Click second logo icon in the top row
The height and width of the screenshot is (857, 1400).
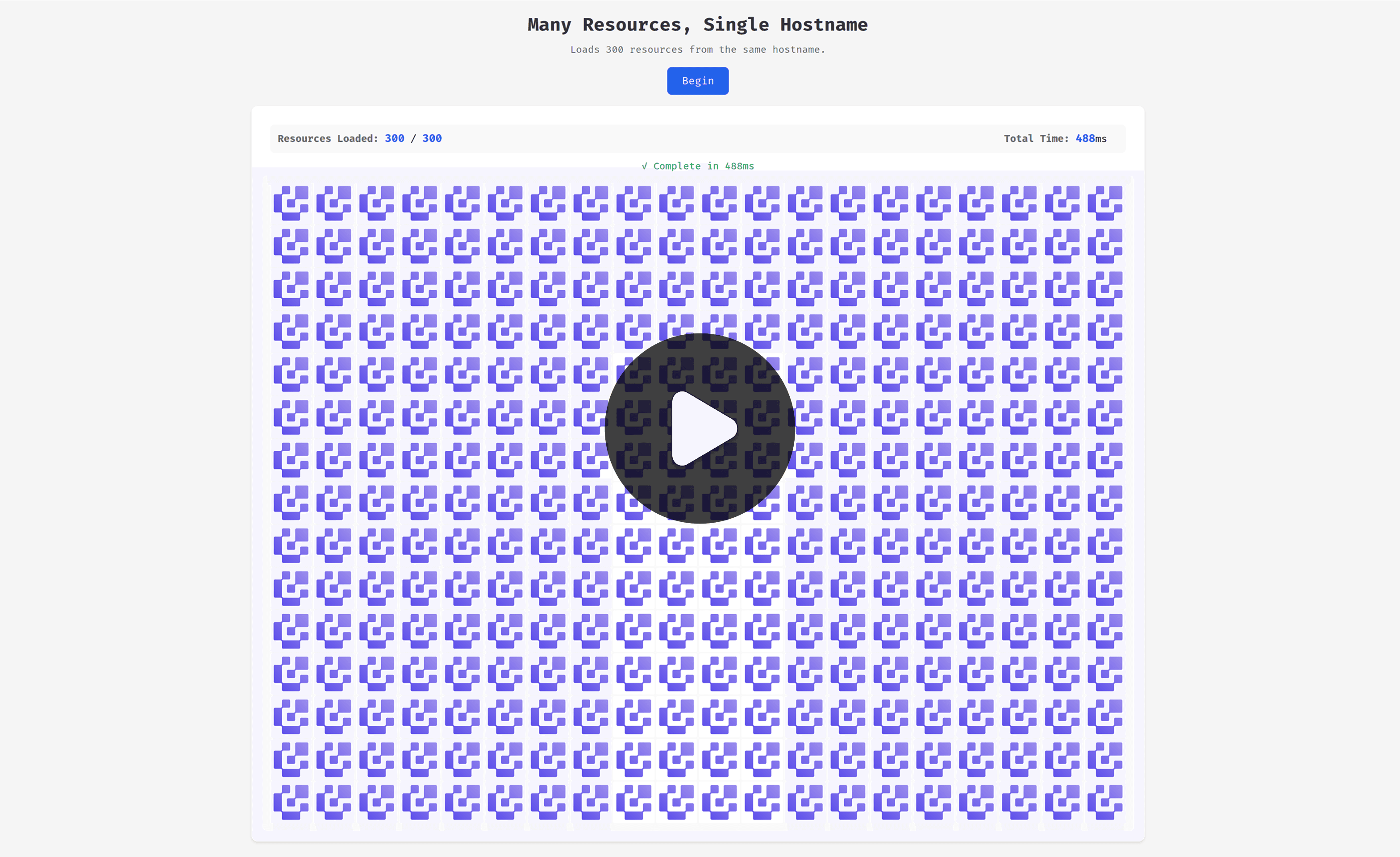point(333,203)
